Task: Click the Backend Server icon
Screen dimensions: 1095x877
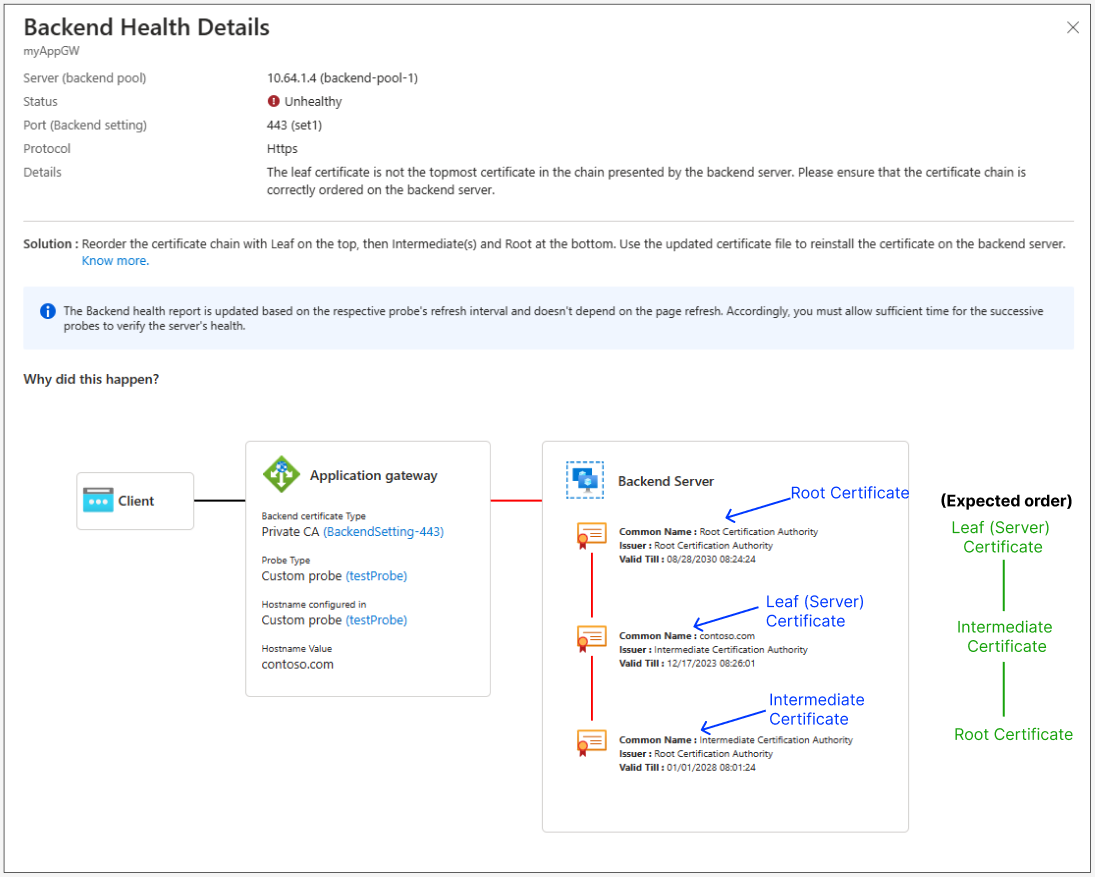Action: (585, 480)
